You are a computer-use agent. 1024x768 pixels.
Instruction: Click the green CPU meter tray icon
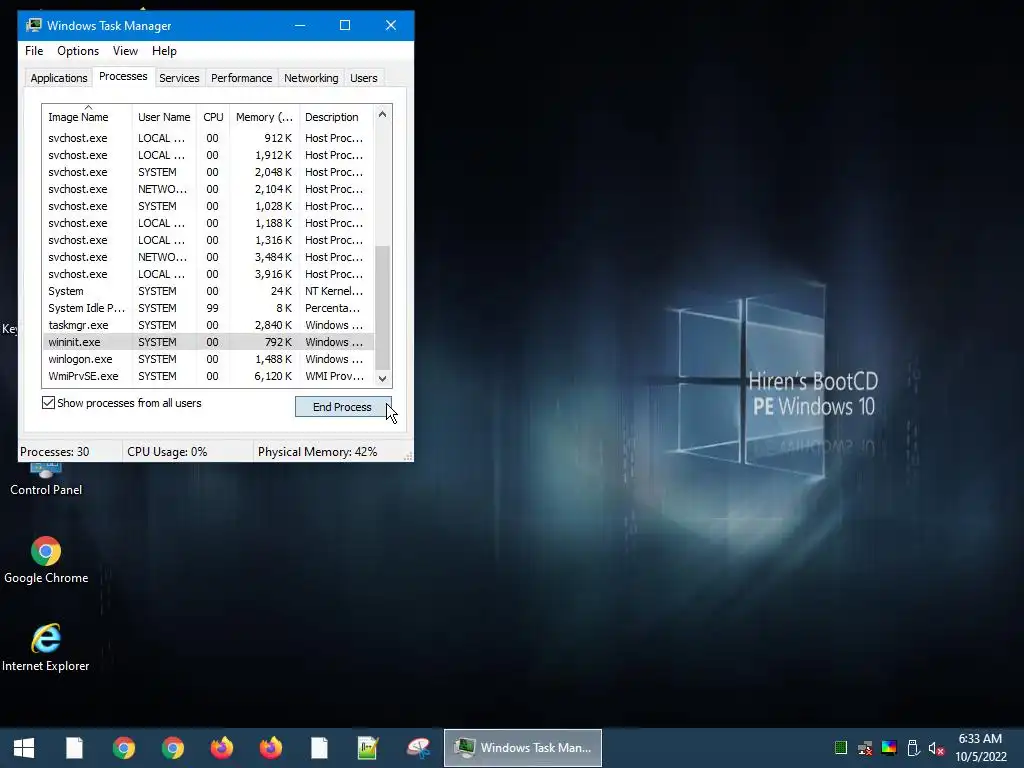tap(841, 748)
